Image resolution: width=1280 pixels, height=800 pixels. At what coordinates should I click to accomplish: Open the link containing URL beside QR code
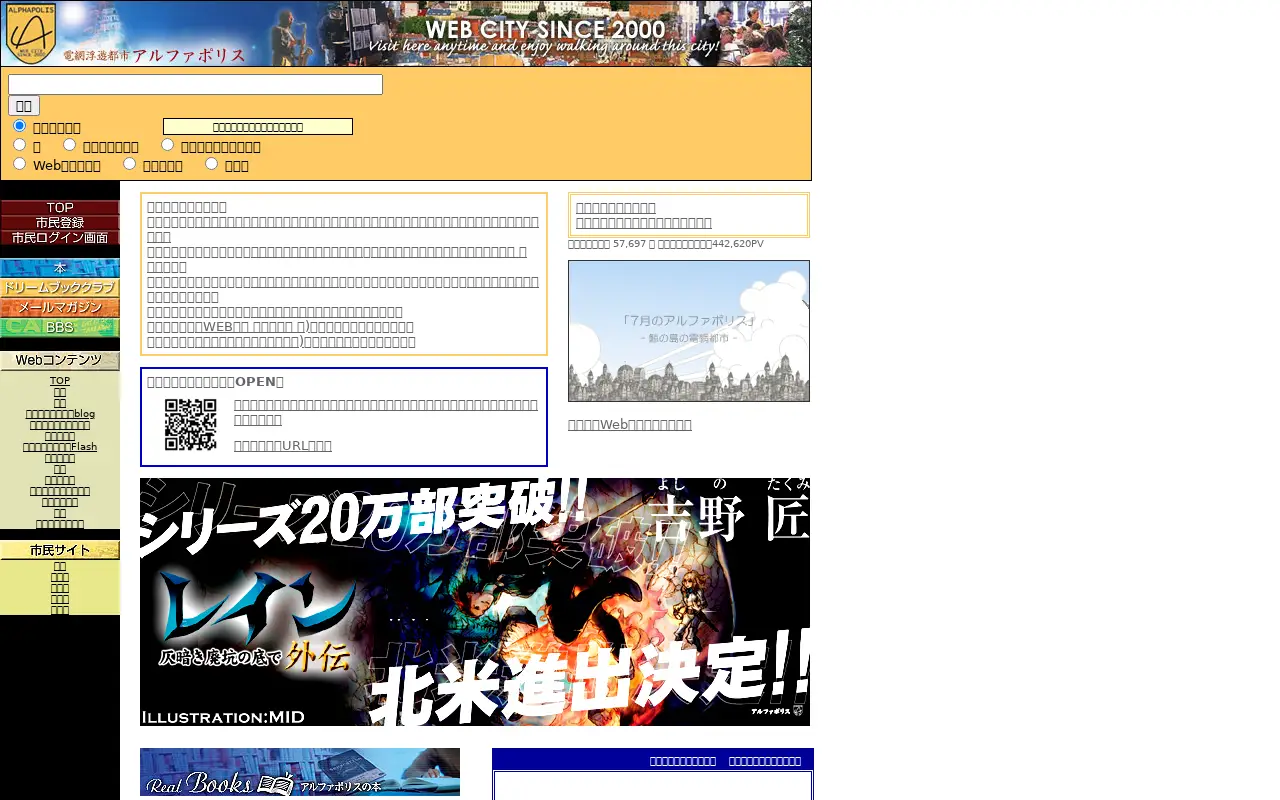[x=283, y=446]
